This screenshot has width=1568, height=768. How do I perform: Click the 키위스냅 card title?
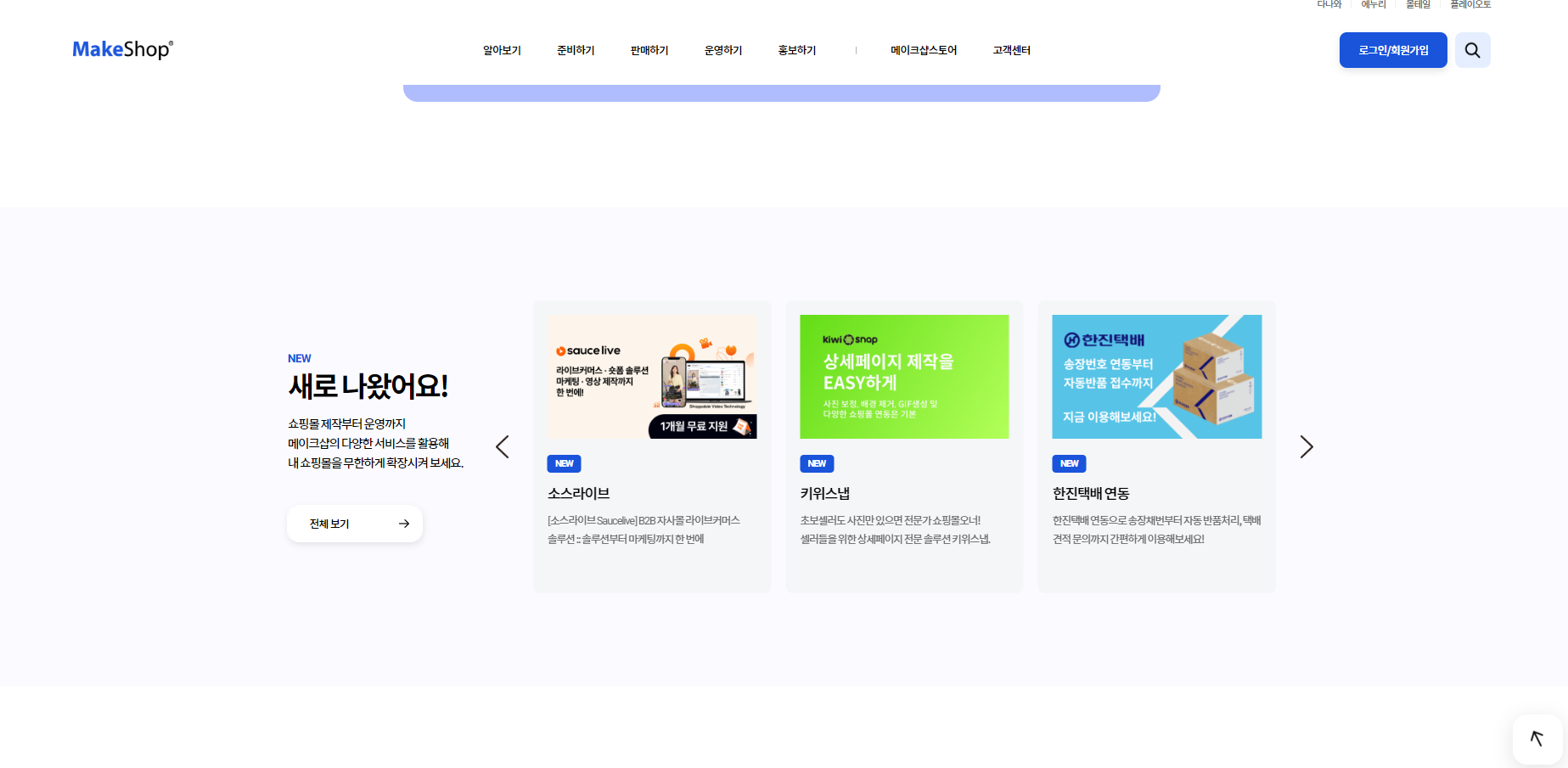click(x=825, y=493)
